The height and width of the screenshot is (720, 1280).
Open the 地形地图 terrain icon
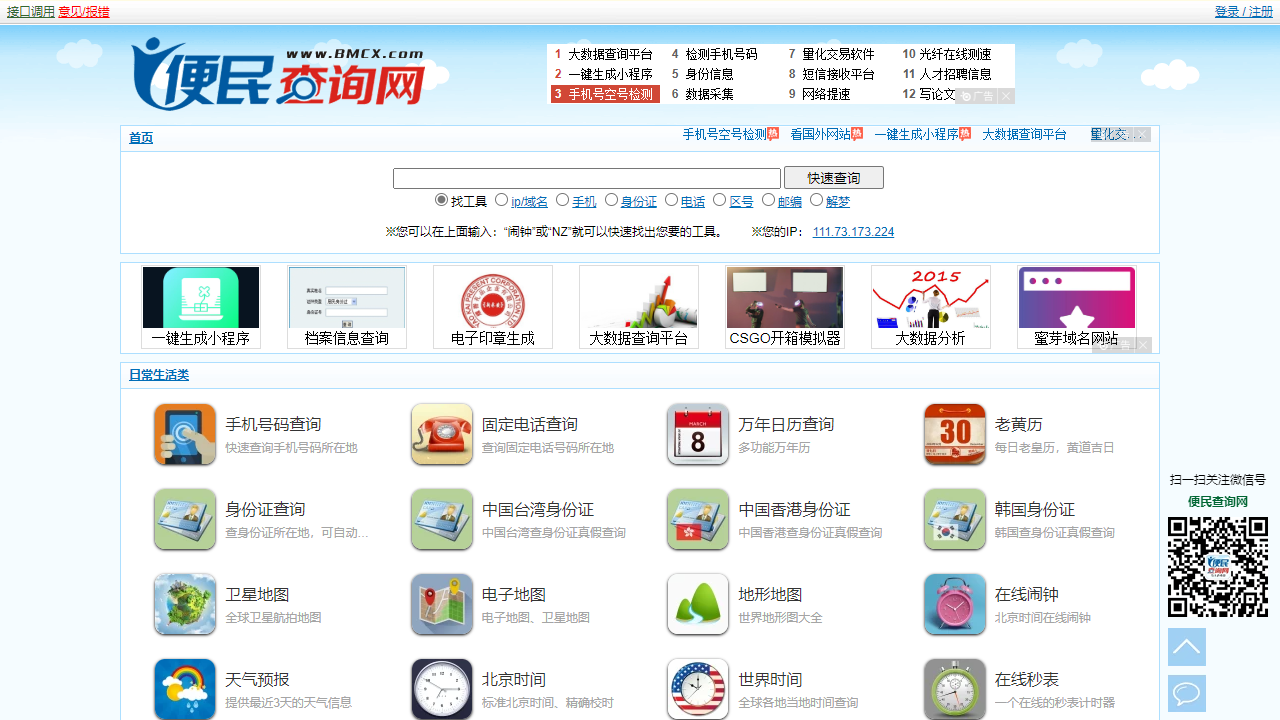[x=698, y=604]
